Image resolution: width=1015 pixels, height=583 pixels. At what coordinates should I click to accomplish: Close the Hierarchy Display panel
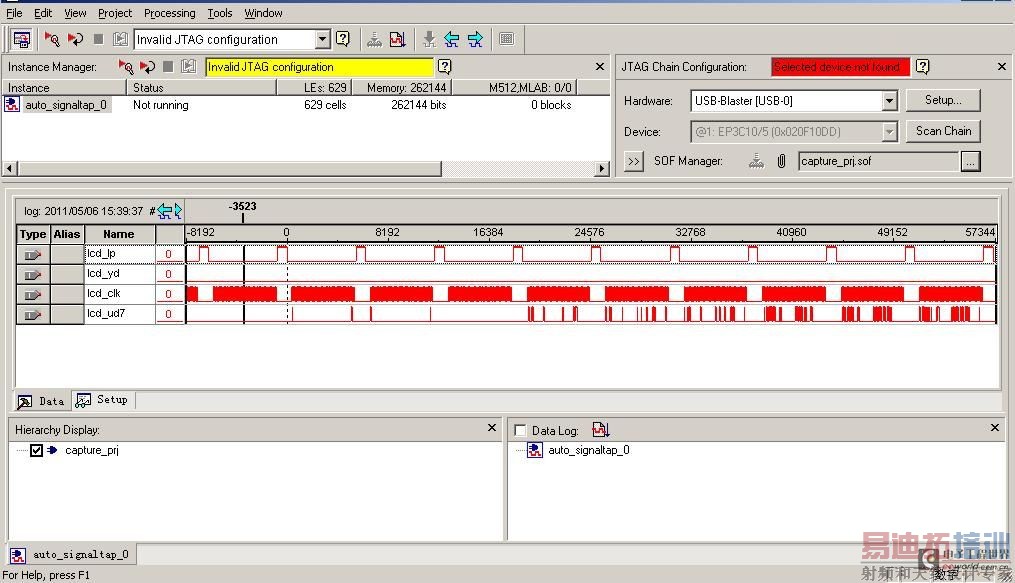point(492,428)
